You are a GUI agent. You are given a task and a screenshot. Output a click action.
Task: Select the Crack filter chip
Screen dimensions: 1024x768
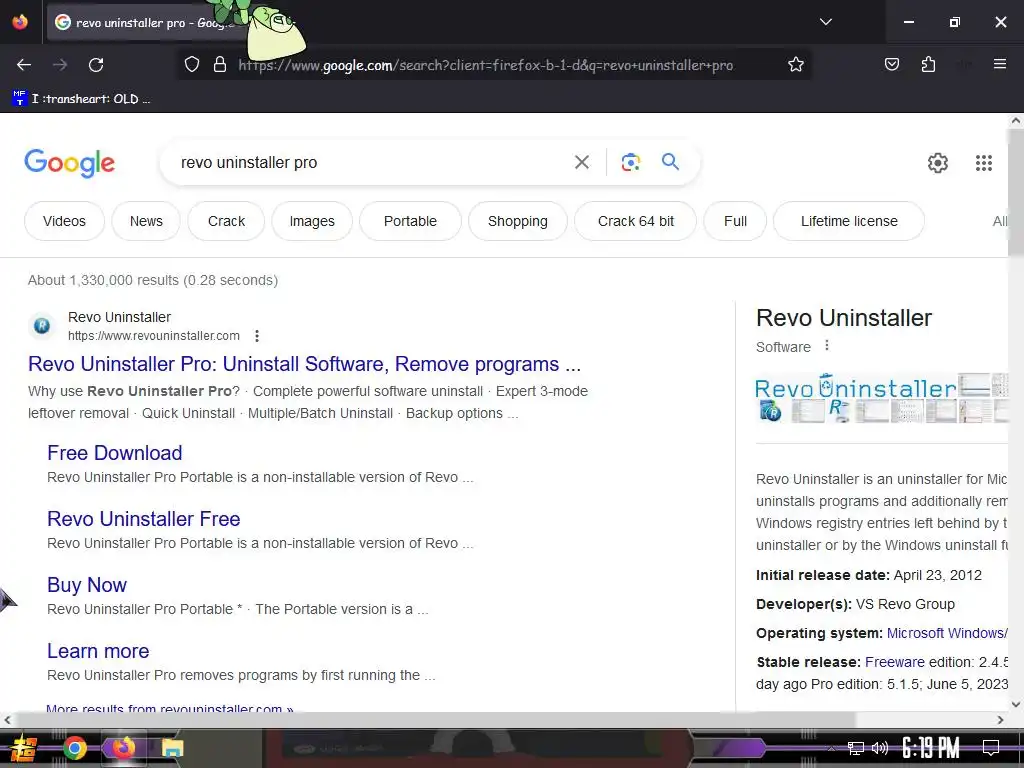point(226,221)
